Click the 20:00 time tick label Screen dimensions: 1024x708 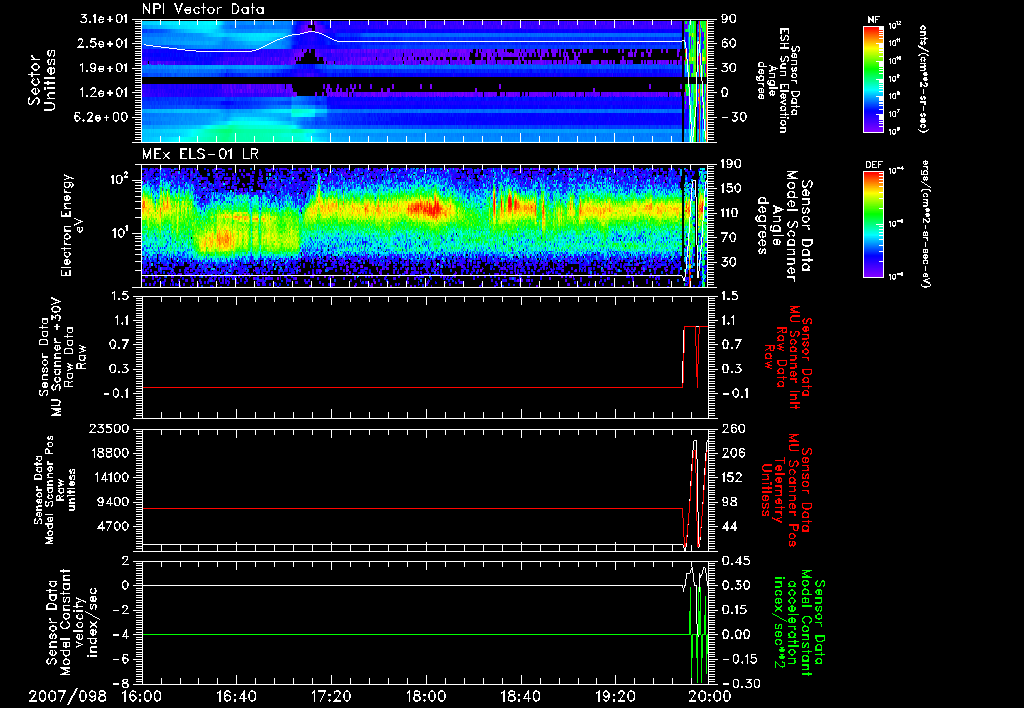[711, 696]
